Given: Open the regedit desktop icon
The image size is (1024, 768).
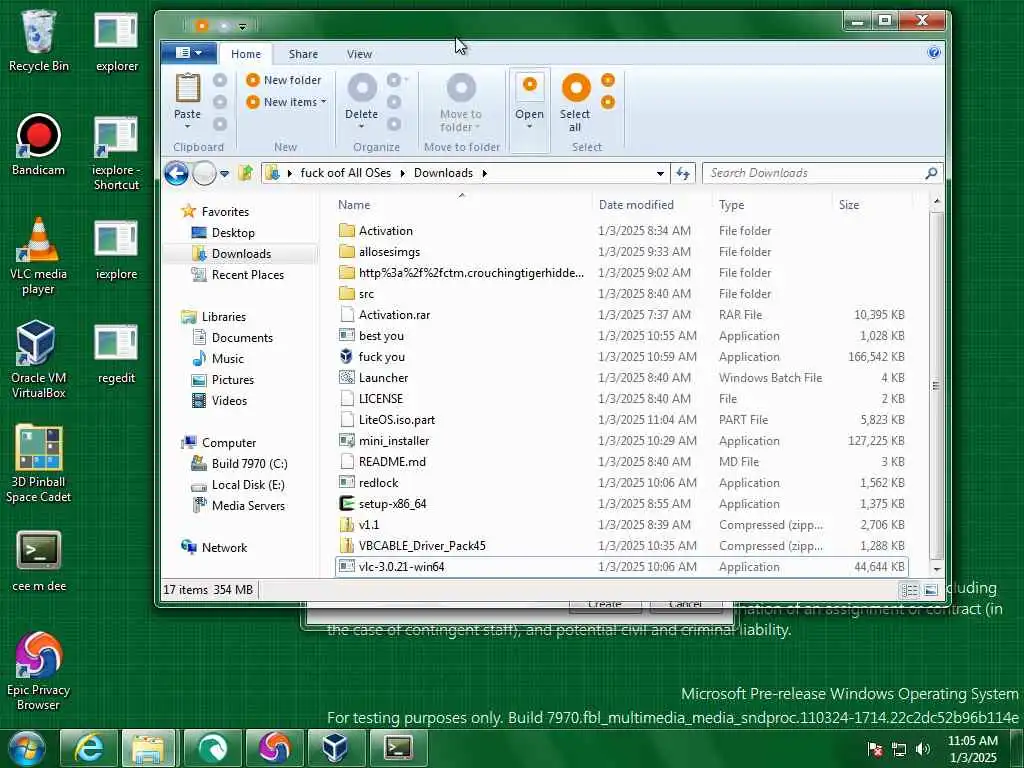Looking at the screenshot, I should [116, 354].
